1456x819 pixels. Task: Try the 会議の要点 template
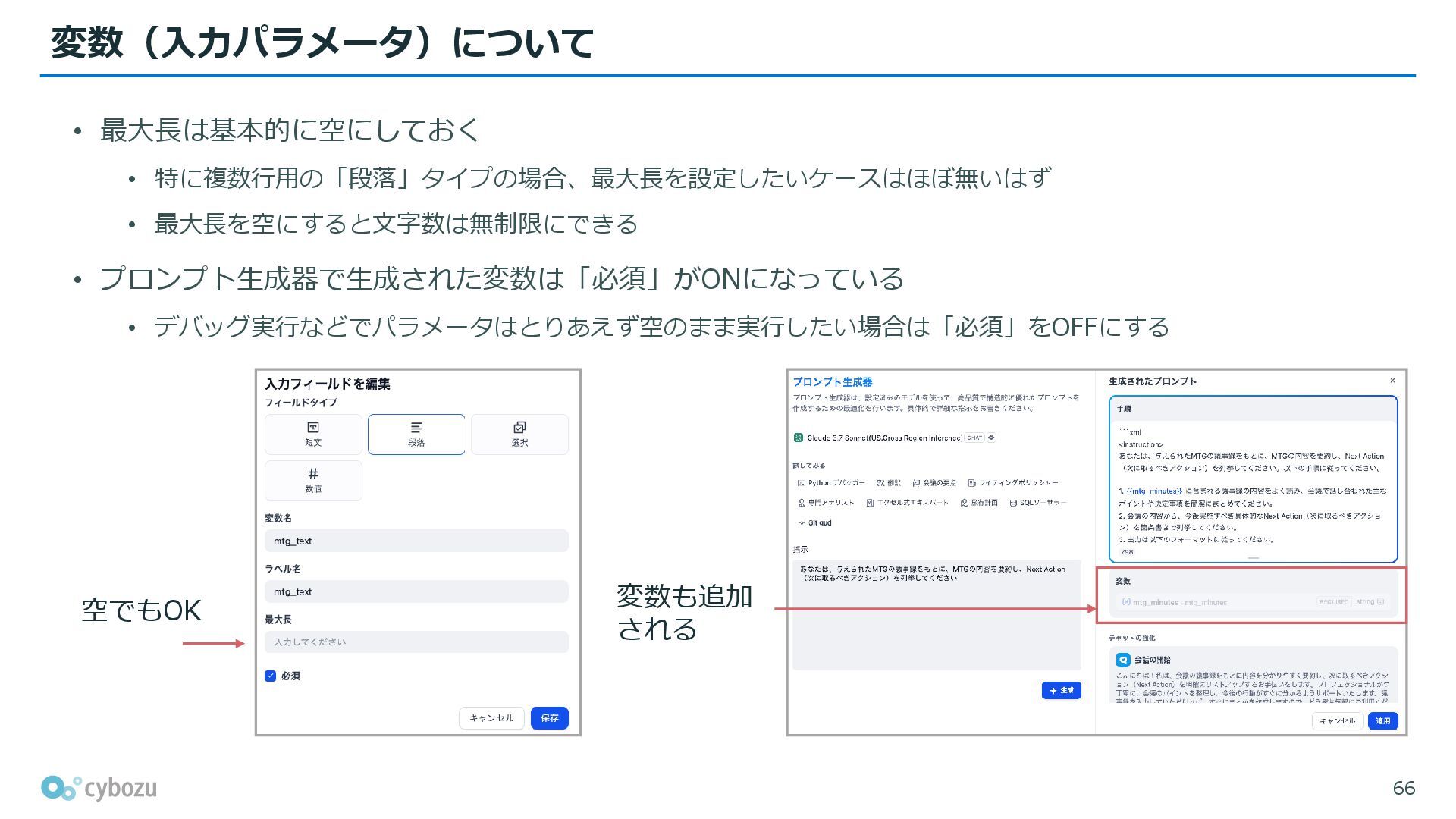tap(934, 483)
